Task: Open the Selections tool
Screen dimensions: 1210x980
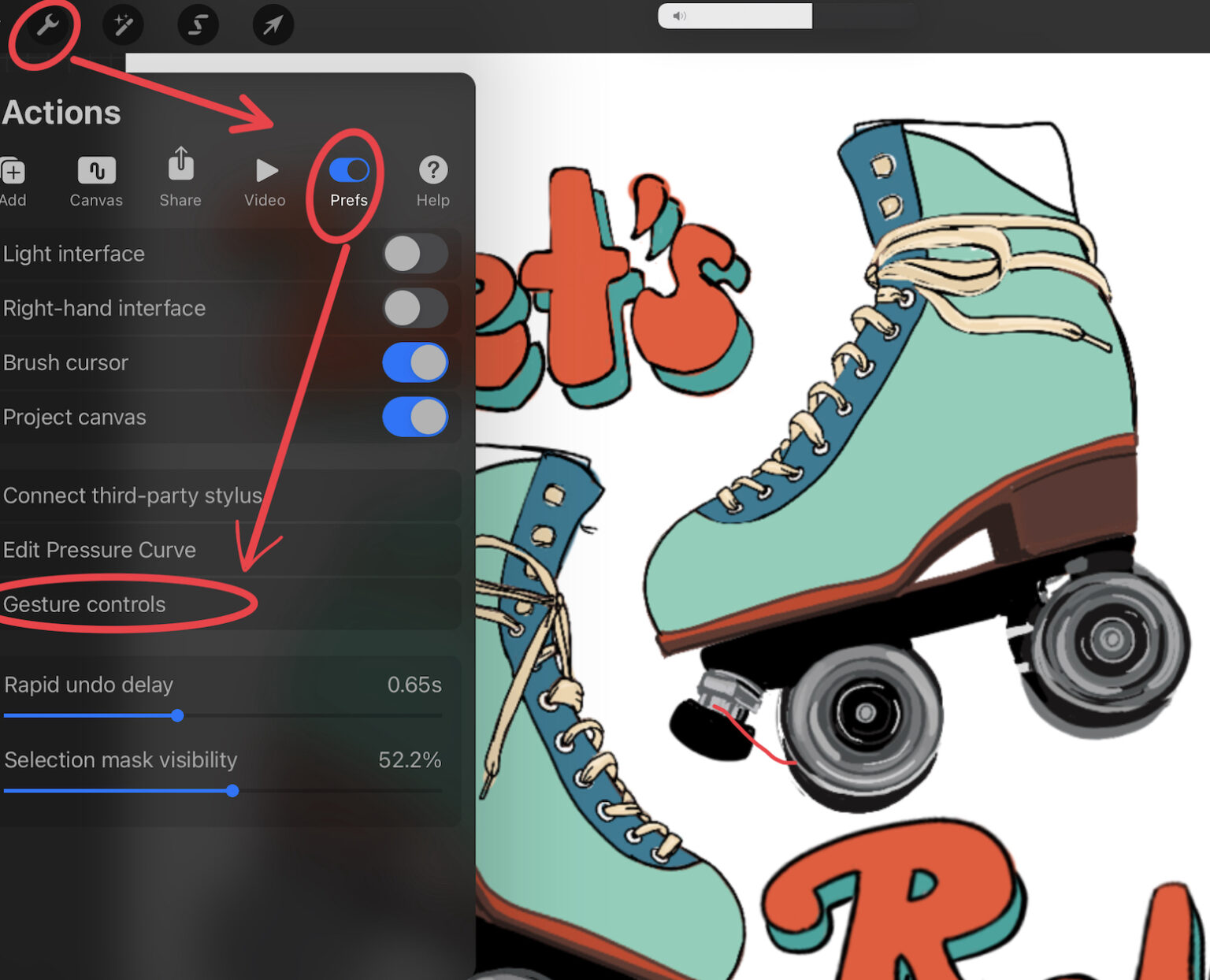Action: [198, 24]
